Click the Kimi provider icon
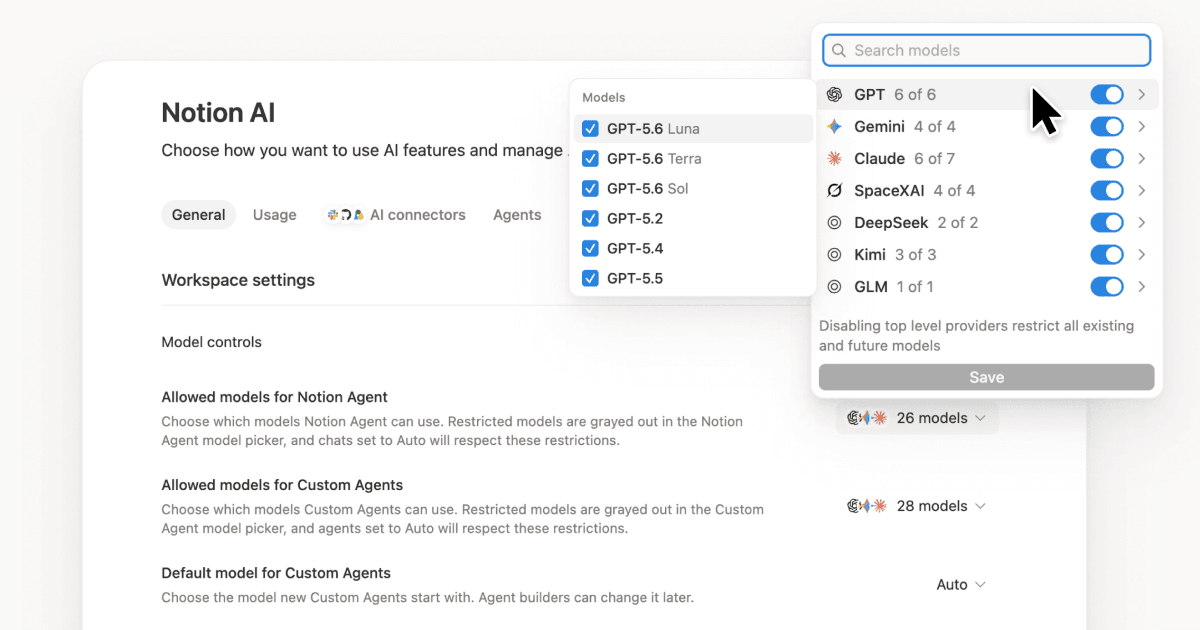The image size is (1200, 630). point(834,255)
